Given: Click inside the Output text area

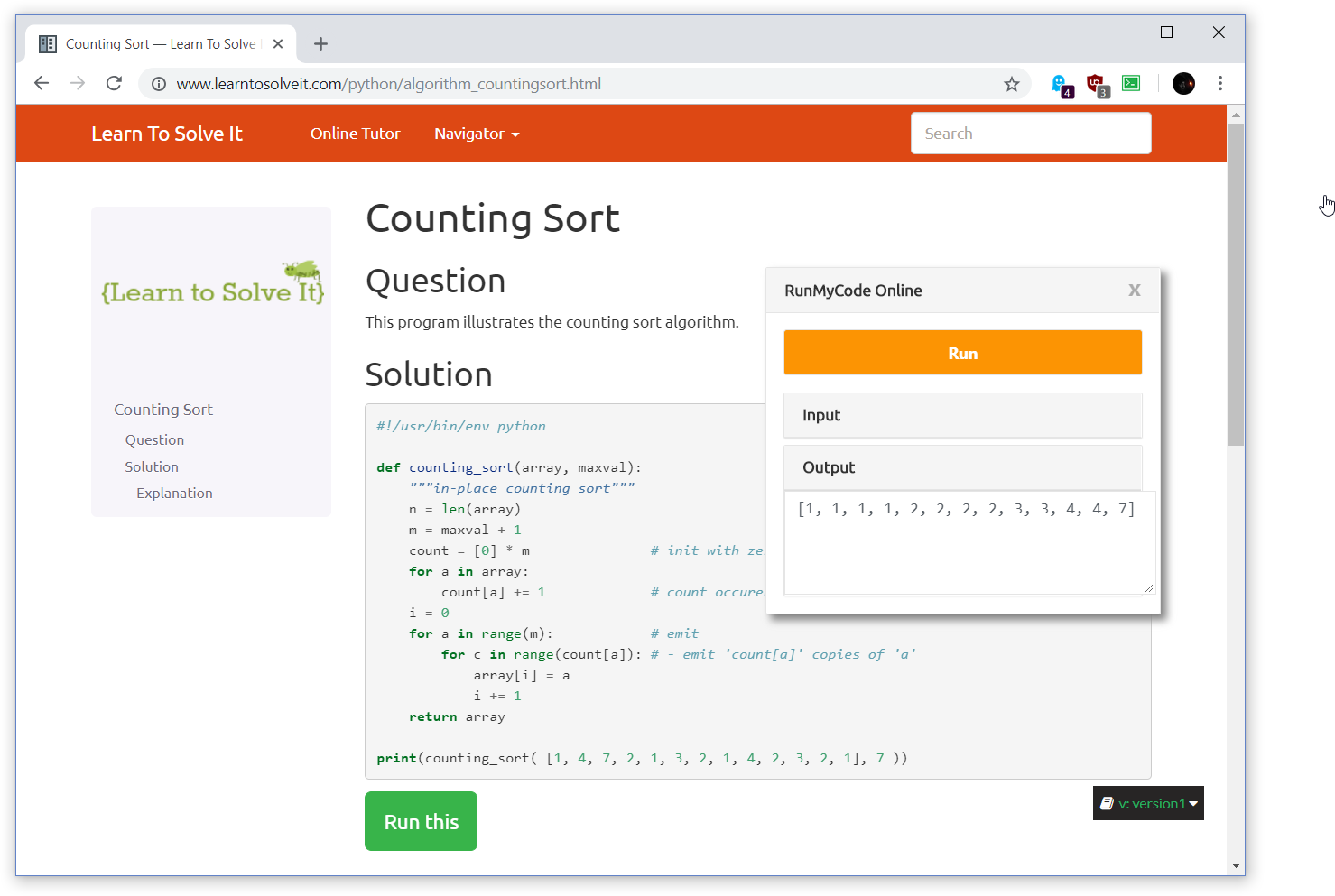Looking at the screenshot, I should point(970,542).
